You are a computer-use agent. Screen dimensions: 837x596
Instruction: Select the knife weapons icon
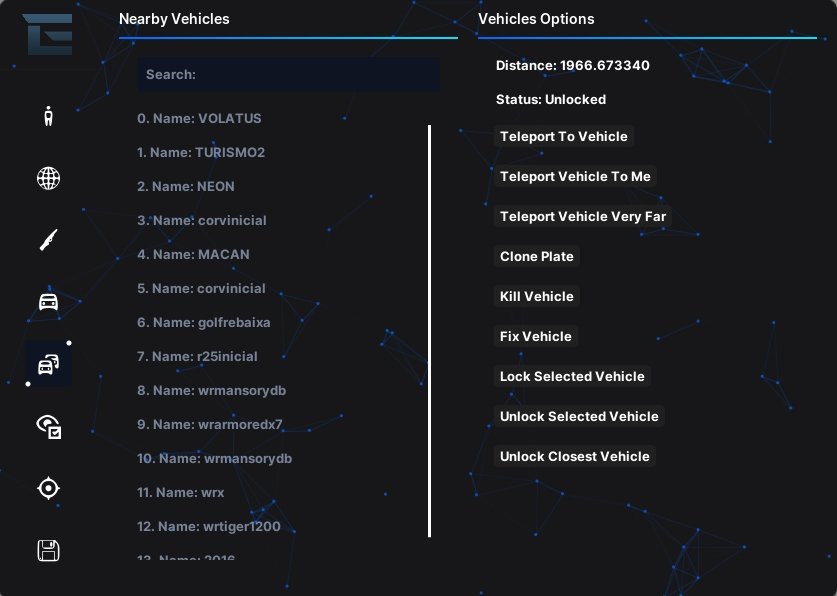click(49, 240)
